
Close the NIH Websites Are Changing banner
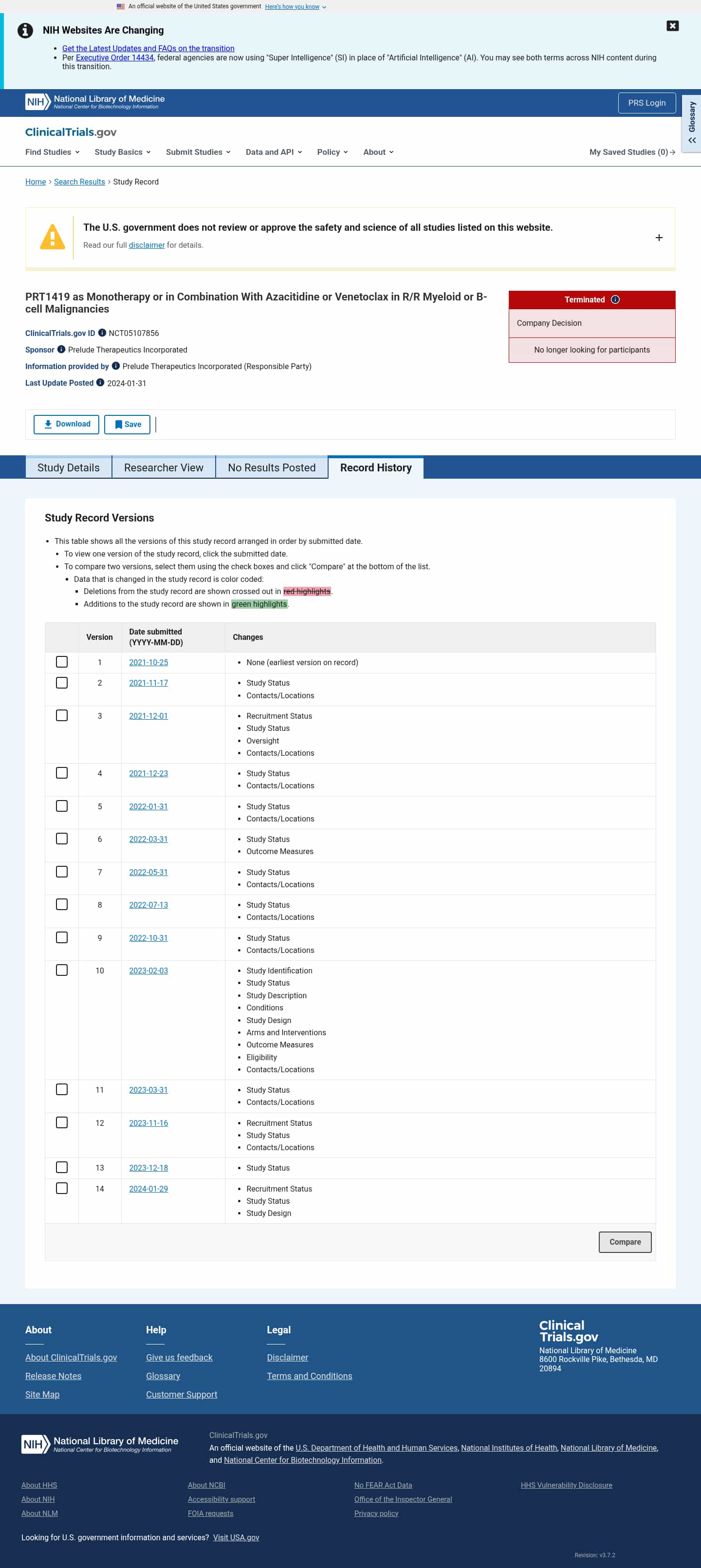672,25
